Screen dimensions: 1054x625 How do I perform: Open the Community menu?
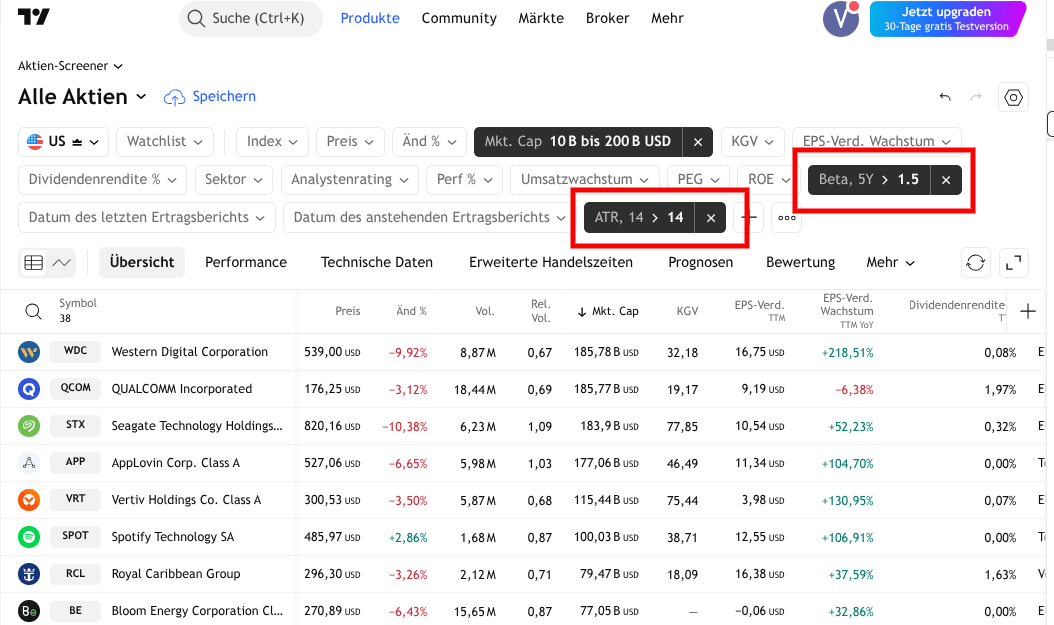coord(459,18)
